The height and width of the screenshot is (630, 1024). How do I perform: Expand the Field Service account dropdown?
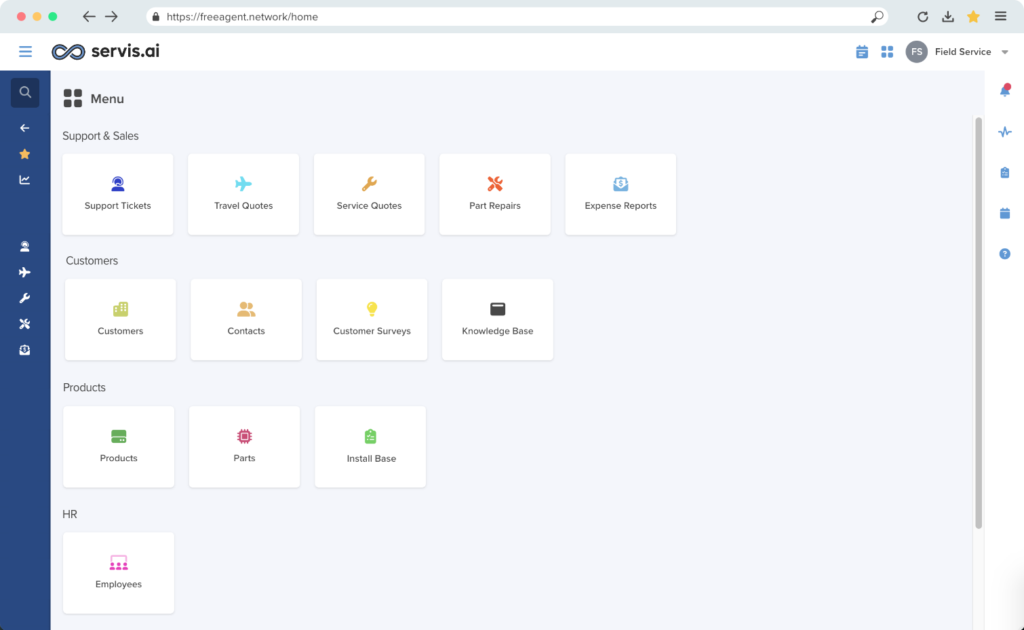(963, 51)
